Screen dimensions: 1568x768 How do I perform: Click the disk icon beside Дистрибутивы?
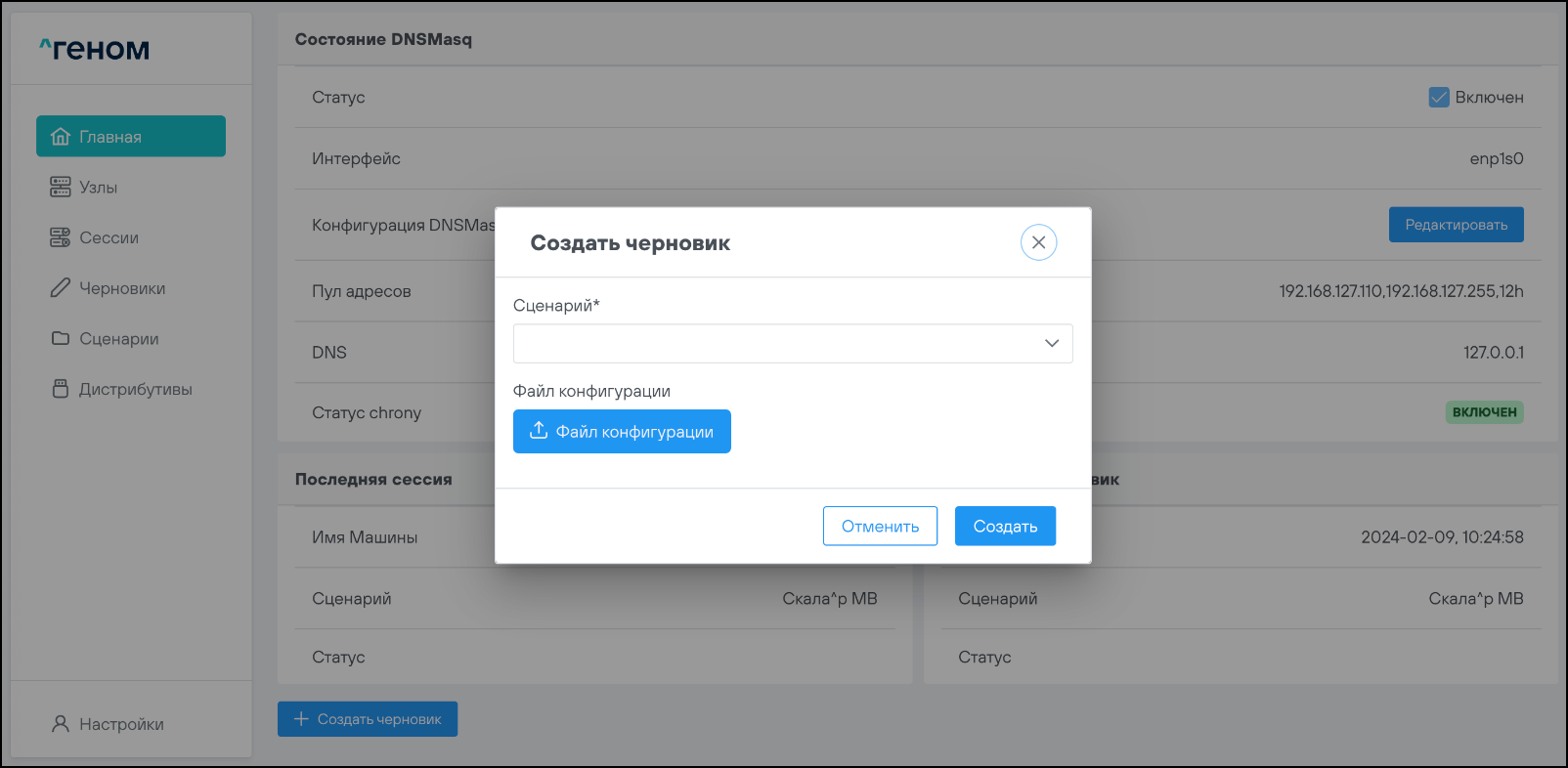61,389
